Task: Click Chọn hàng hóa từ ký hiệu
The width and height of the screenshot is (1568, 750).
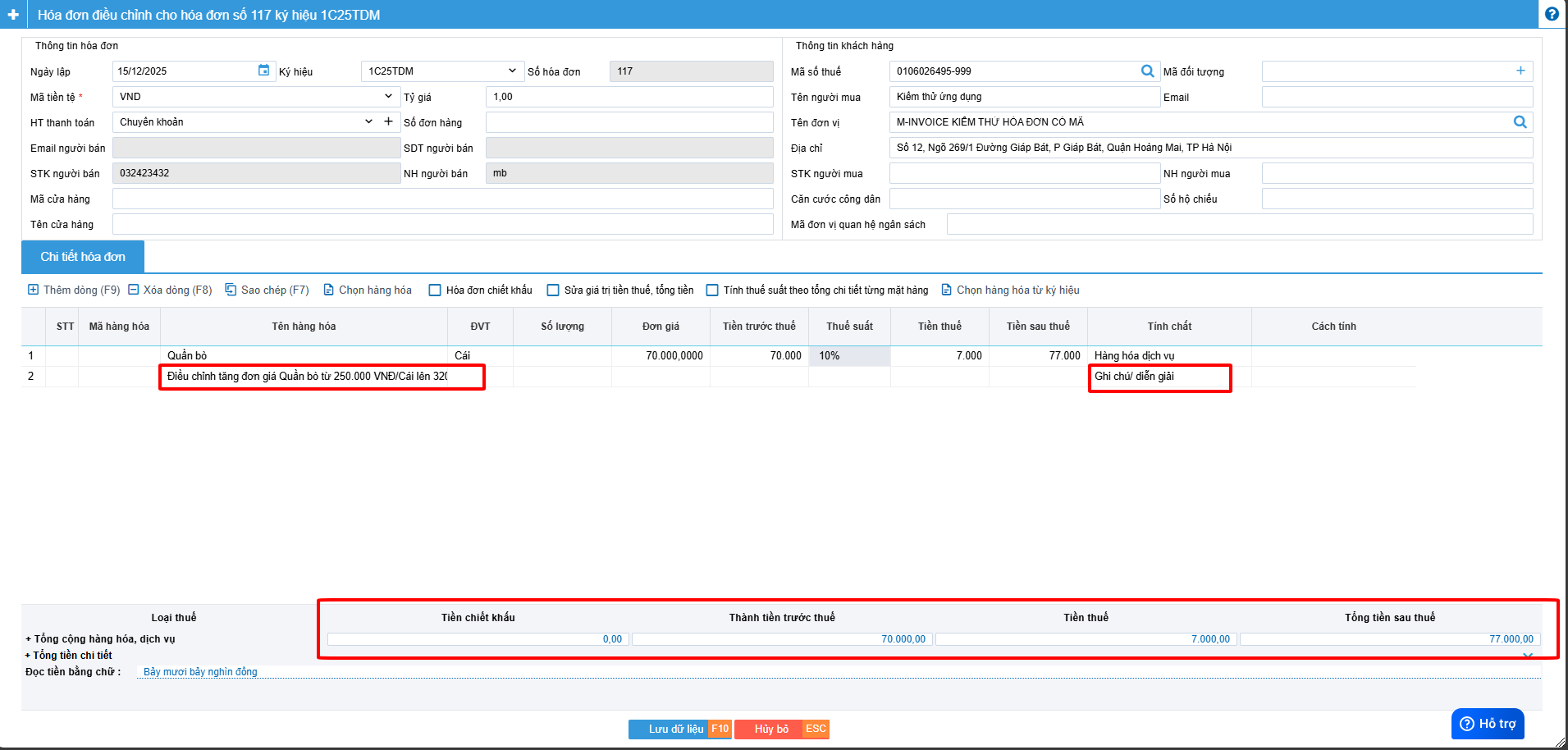Action: click(x=1010, y=290)
